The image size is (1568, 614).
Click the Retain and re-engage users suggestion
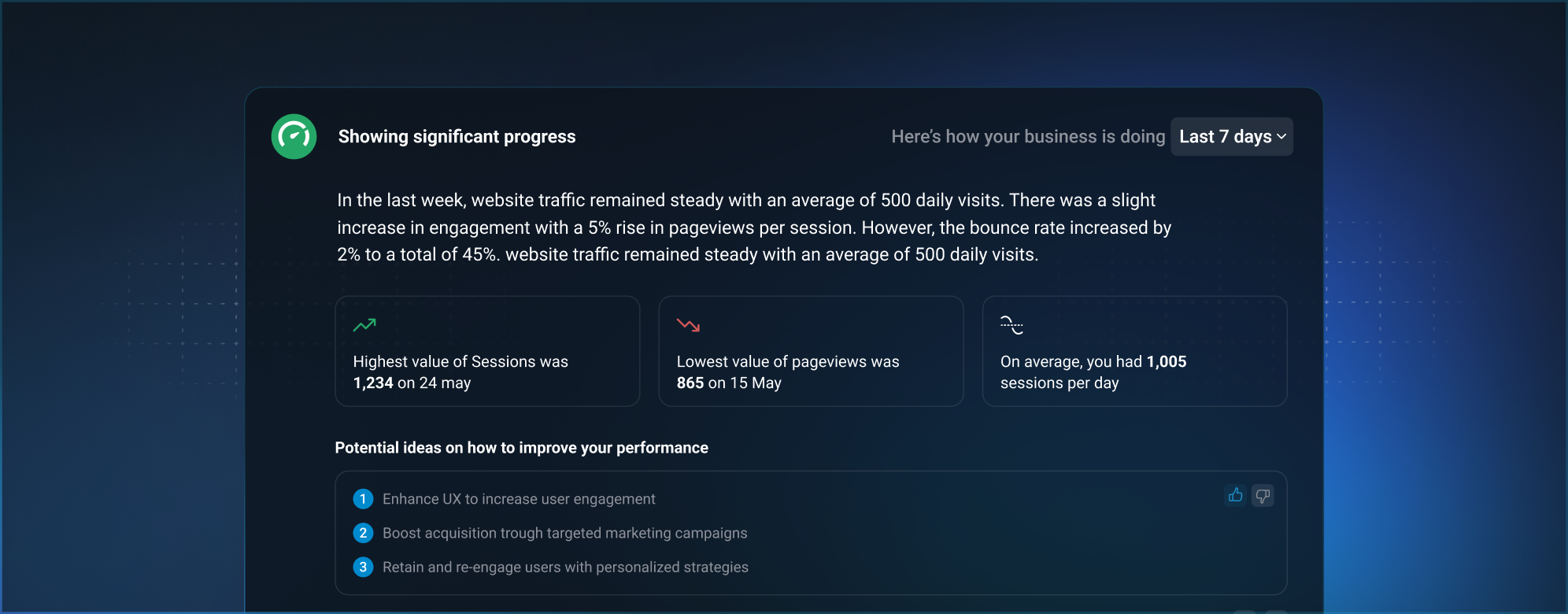tap(565, 567)
